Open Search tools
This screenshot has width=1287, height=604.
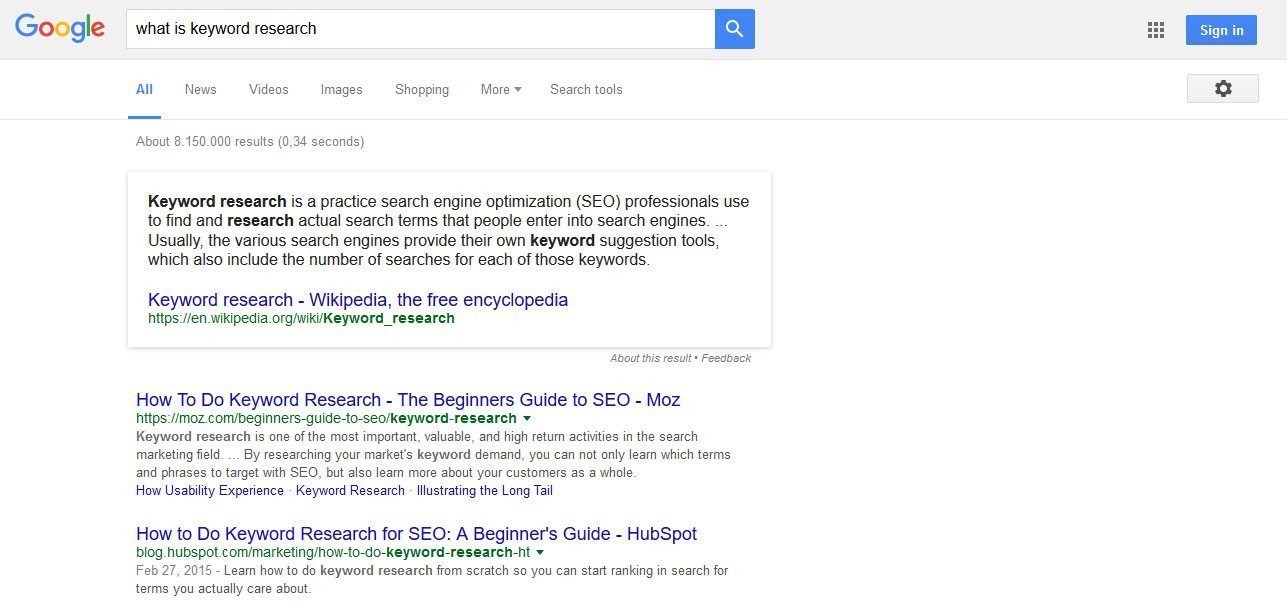586,89
